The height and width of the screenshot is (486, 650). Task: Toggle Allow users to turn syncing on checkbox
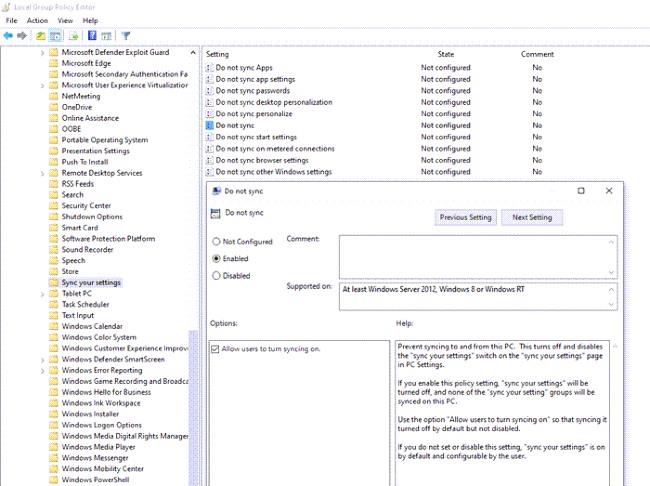coord(215,349)
